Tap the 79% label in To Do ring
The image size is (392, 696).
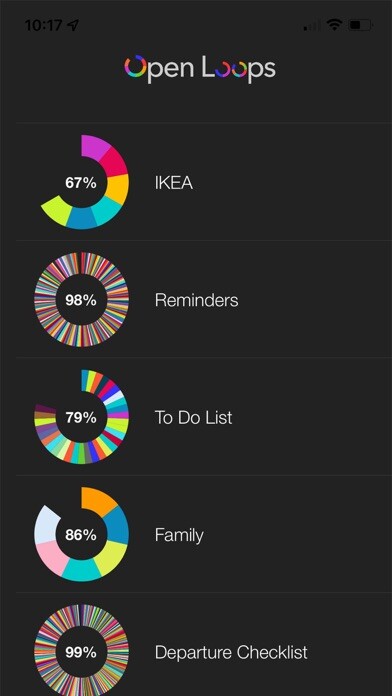[81, 418]
